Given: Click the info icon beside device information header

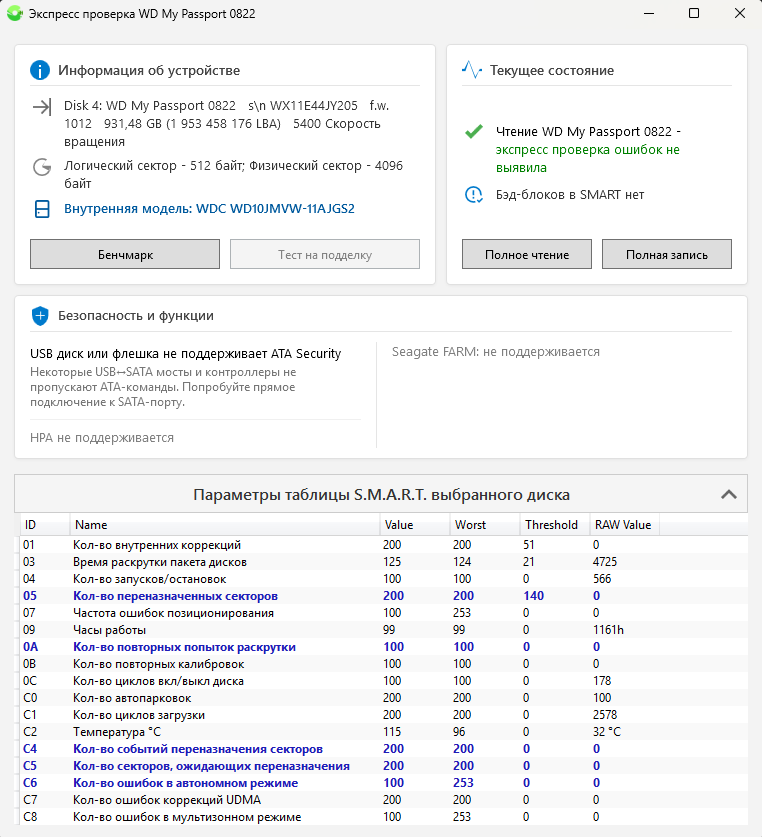Looking at the screenshot, I should [40, 70].
